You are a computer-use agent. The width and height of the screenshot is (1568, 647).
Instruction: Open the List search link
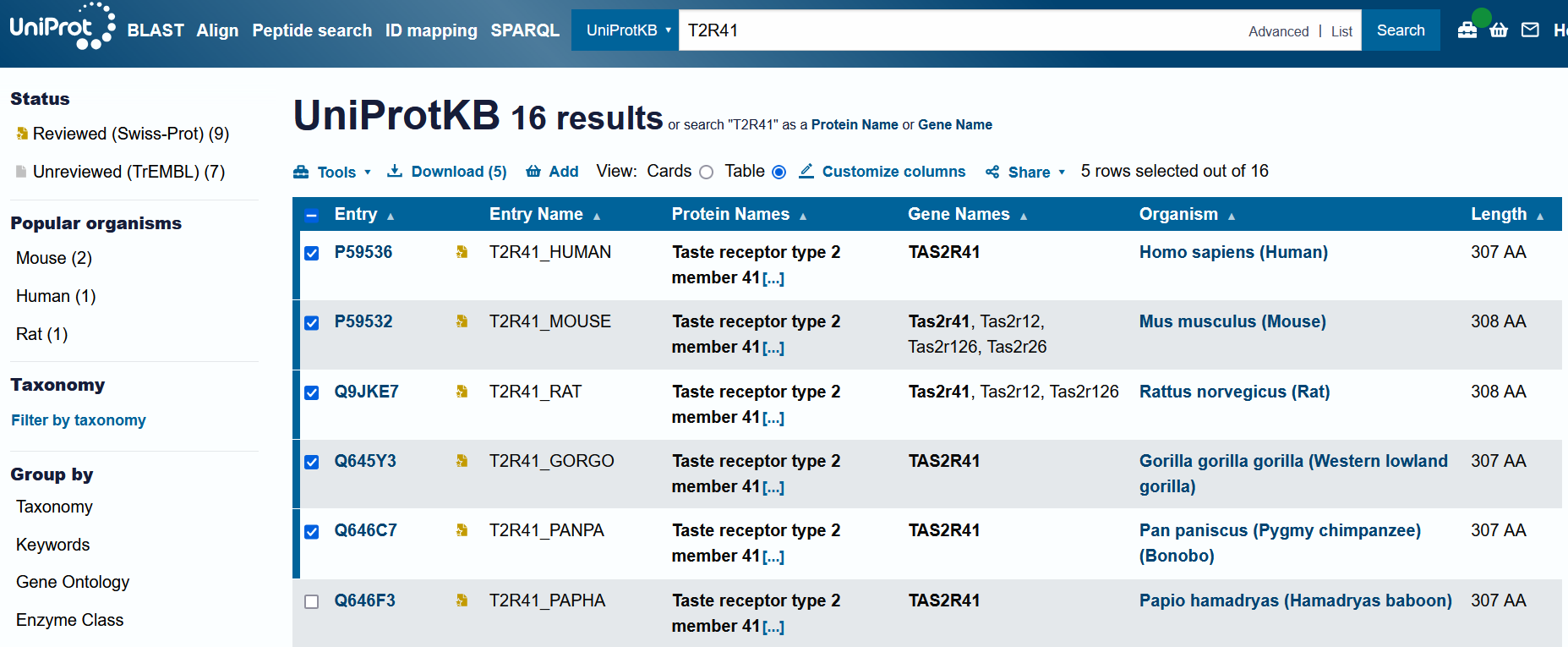(1341, 31)
